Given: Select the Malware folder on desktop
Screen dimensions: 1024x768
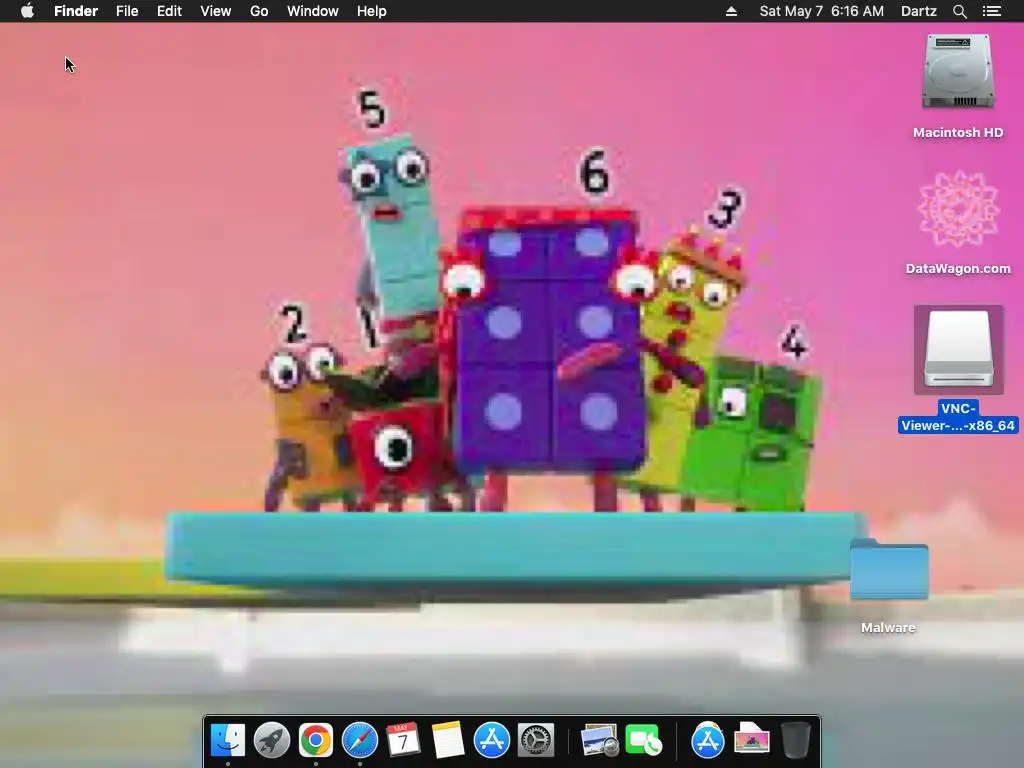Looking at the screenshot, I should pyautogui.click(x=889, y=569).
